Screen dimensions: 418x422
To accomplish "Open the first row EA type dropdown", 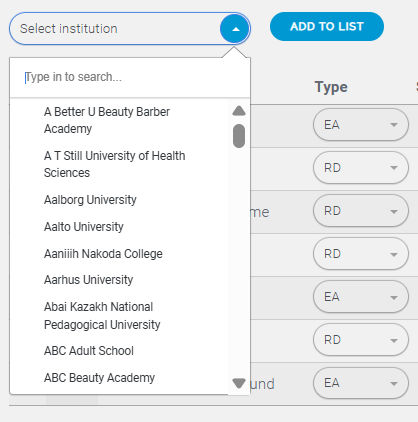I will [361, 125].
